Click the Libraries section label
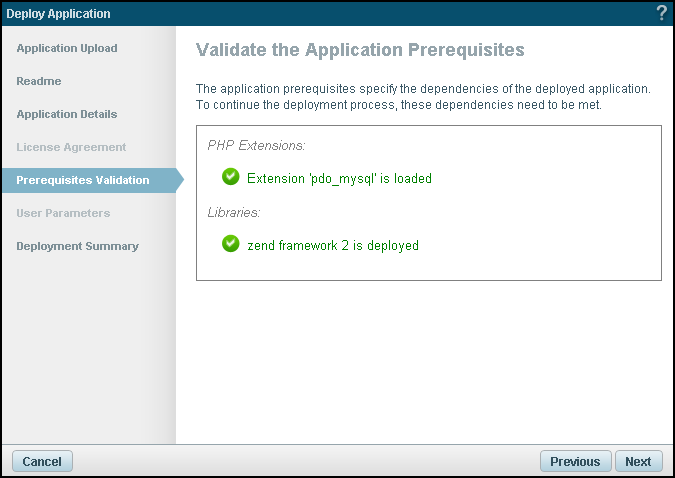 pyautogui.click(x=232, y=213)
